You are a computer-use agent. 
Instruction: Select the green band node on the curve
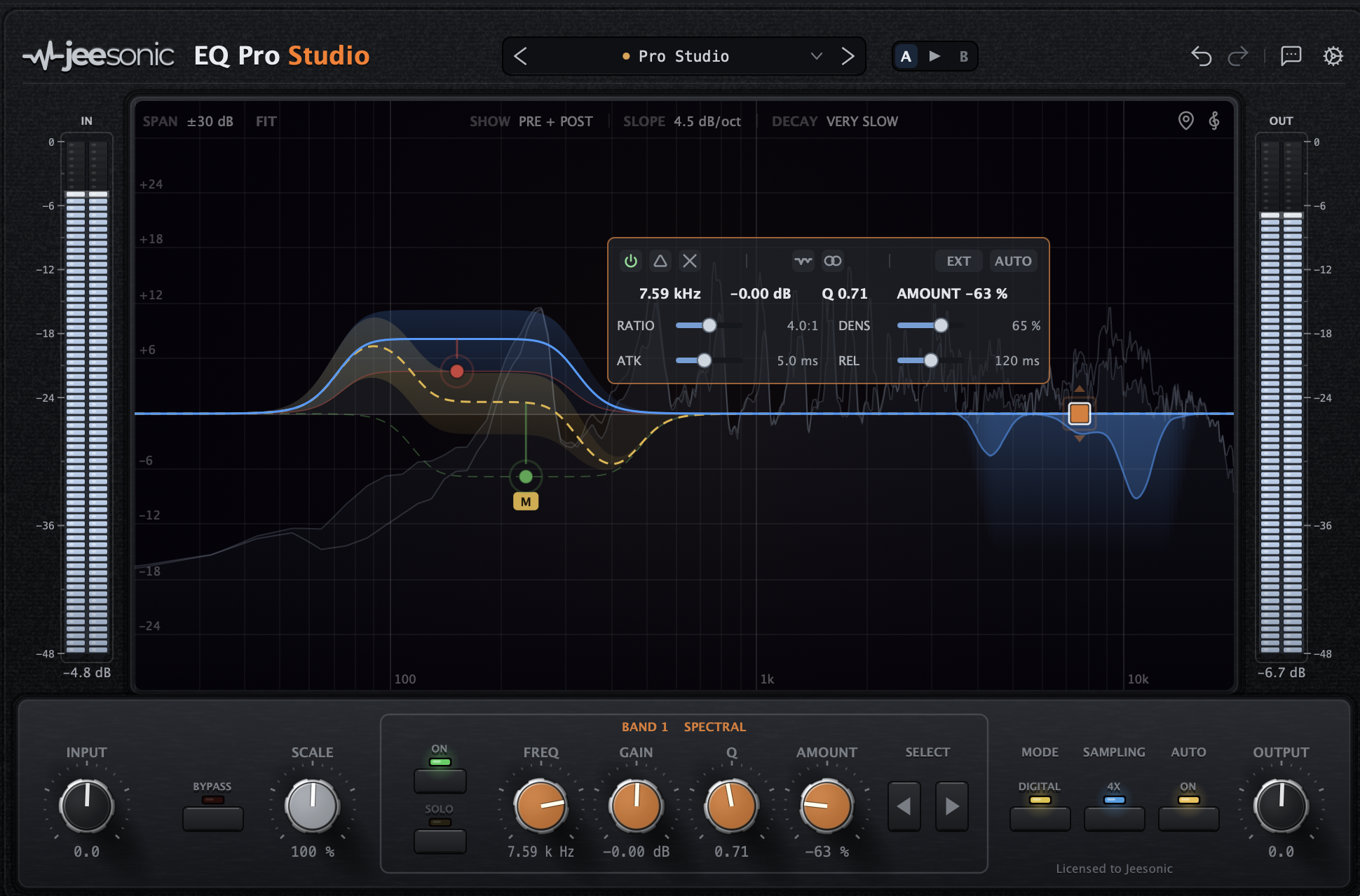pyautogui.click(x=526, y=477)
